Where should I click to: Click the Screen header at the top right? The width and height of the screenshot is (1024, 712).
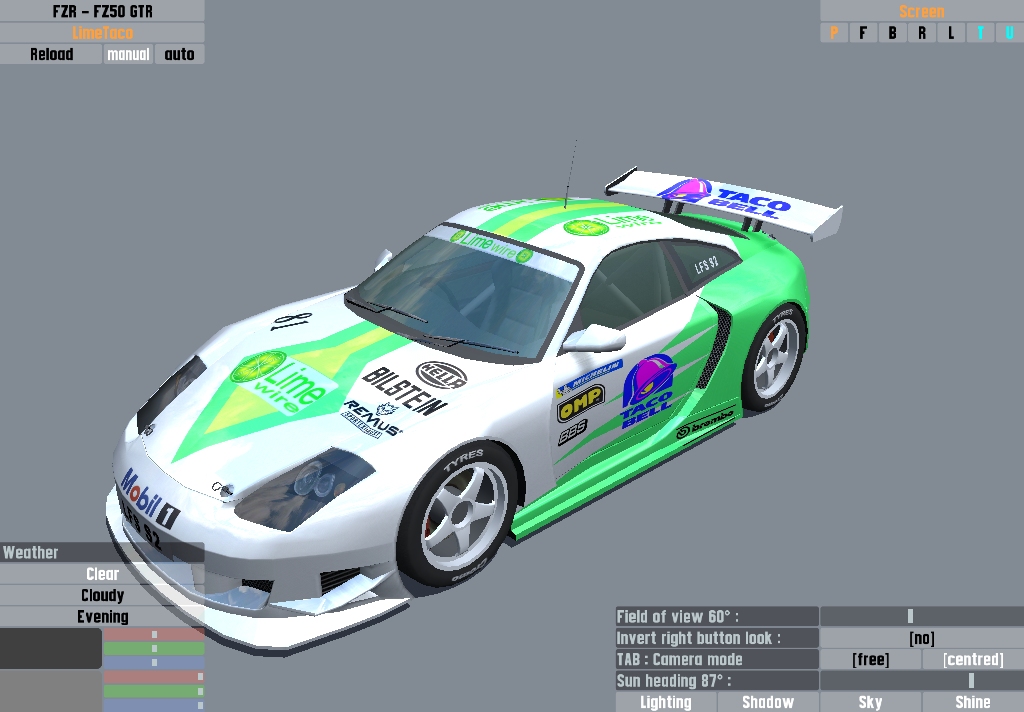pos(921,11)
